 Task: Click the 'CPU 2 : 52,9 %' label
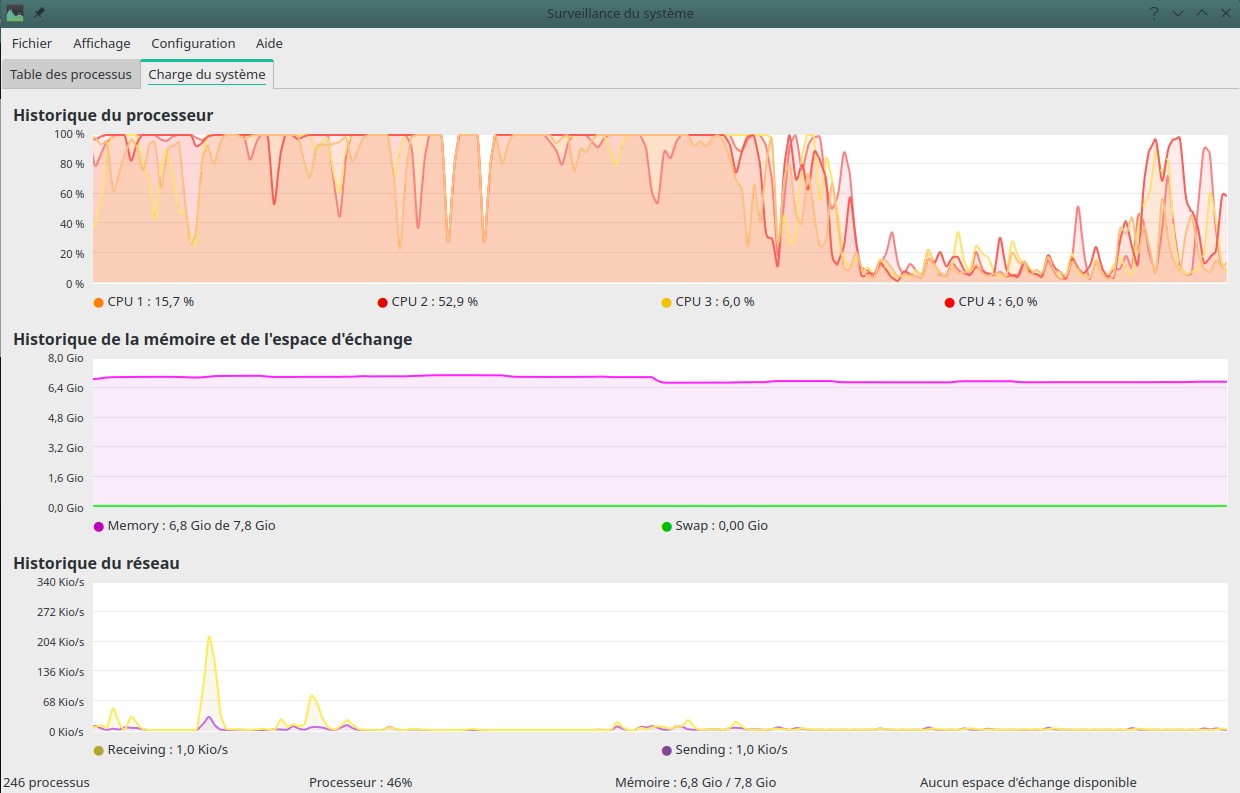click(x=435, y=301)
